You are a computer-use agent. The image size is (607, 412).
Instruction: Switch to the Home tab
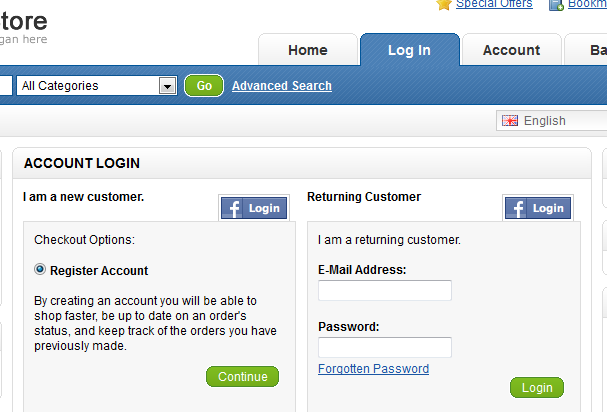(308, 50)
